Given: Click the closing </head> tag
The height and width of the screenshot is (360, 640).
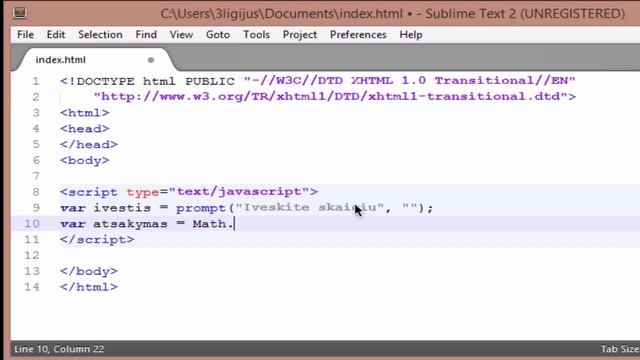Looking at the screenshot, I should (89, 144).
